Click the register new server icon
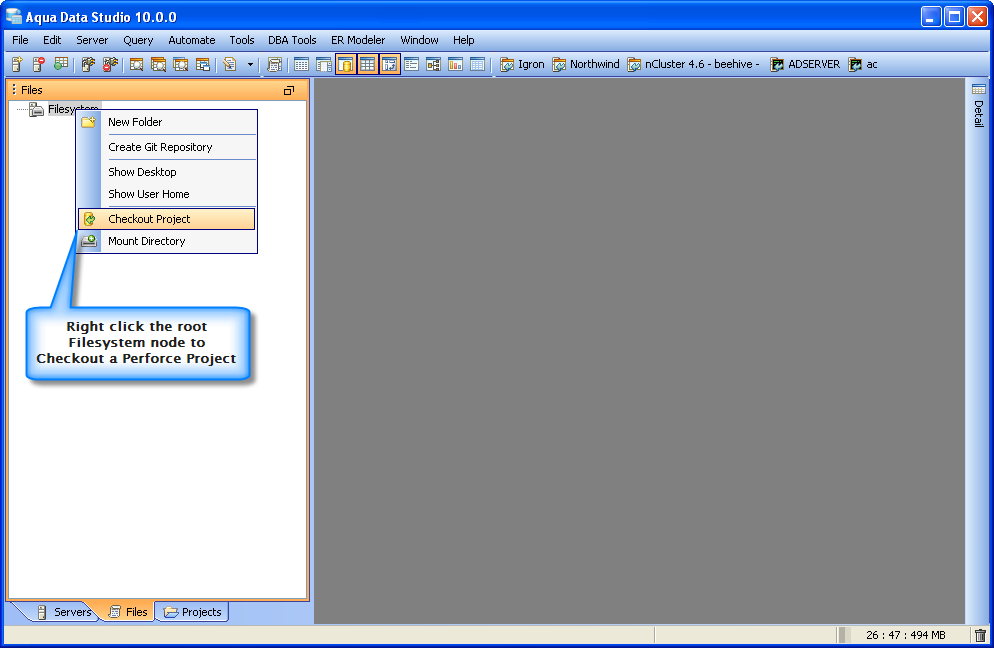This screenshot has width=994, height=648. [17, 64]
